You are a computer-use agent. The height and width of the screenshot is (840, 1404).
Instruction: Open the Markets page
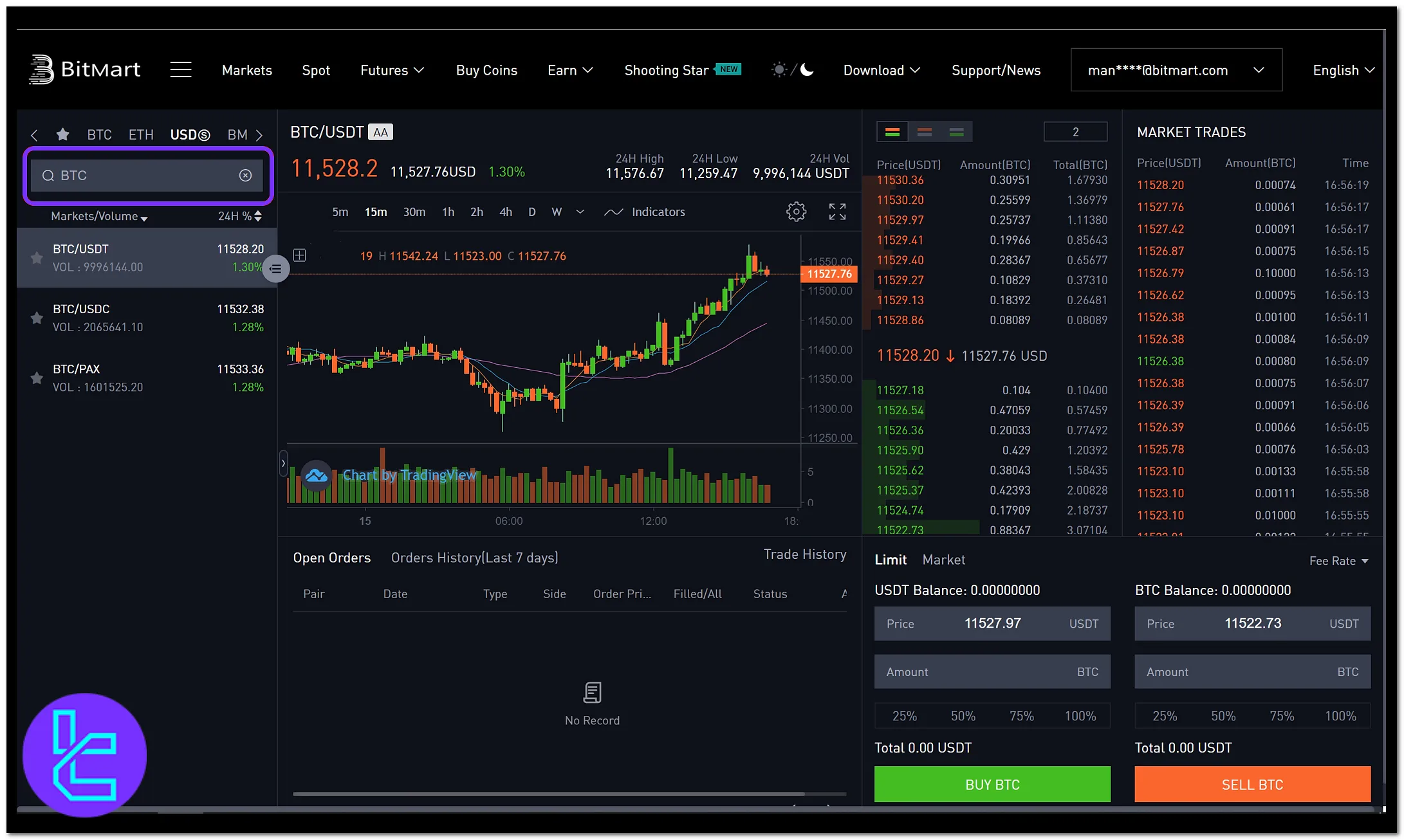click(x=247, y=70)
